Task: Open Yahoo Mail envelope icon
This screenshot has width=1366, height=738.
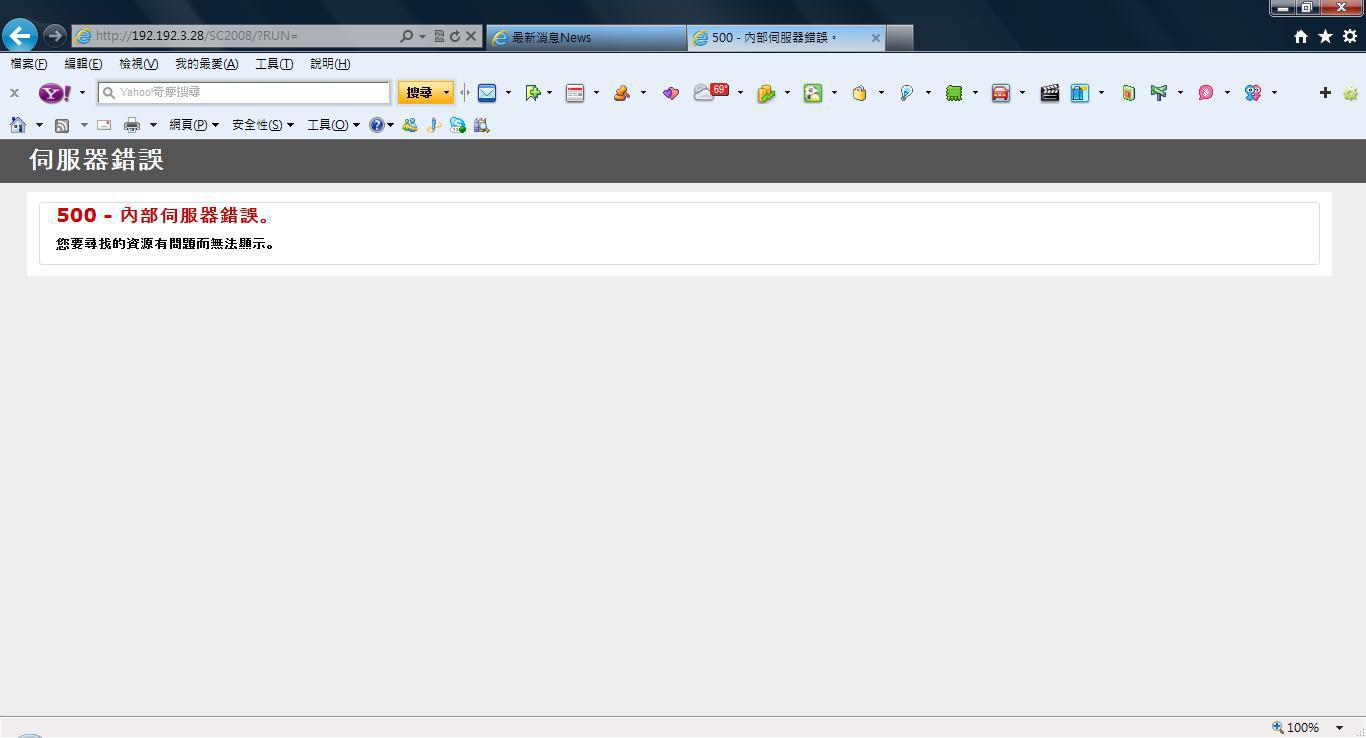Action: [487, 93]
